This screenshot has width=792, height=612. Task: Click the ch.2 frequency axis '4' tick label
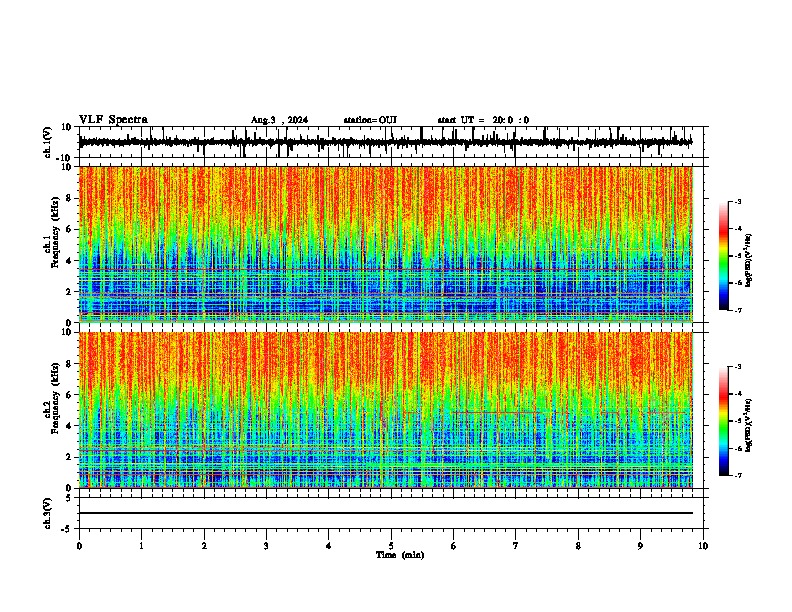pos(69,426)
